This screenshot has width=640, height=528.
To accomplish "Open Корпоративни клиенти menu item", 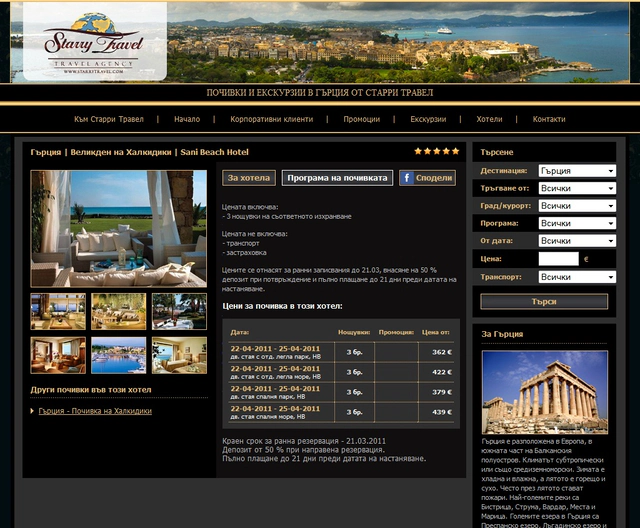I will pyautogui.click(x=271, y=119).
